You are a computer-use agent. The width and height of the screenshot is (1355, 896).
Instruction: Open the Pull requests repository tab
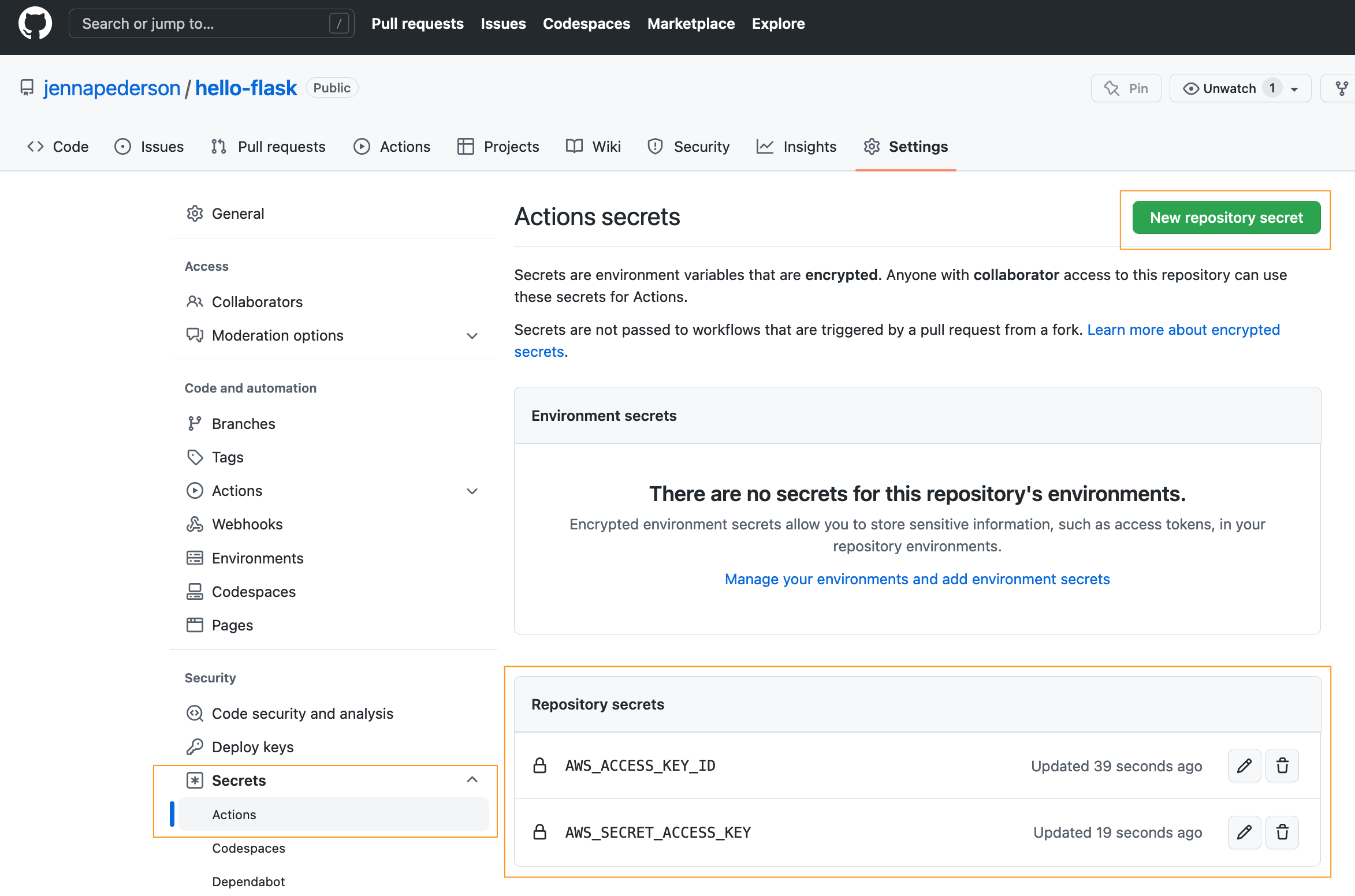tap(268, 147)
